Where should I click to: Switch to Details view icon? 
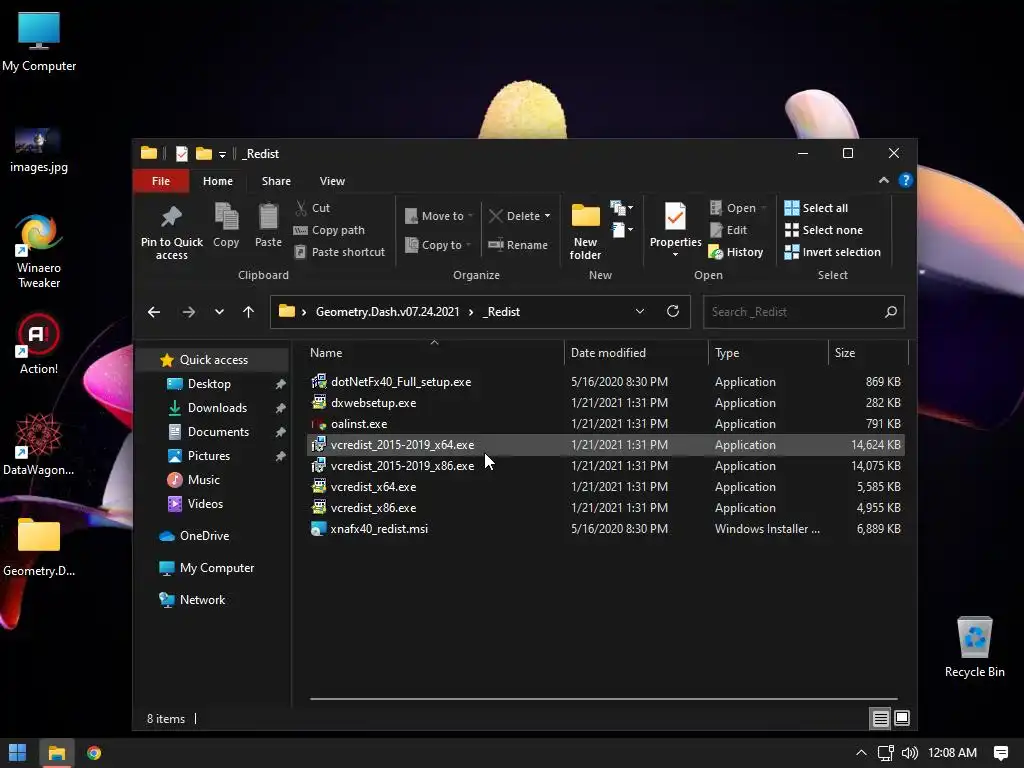pyautogui.click(x=880, y=719)
